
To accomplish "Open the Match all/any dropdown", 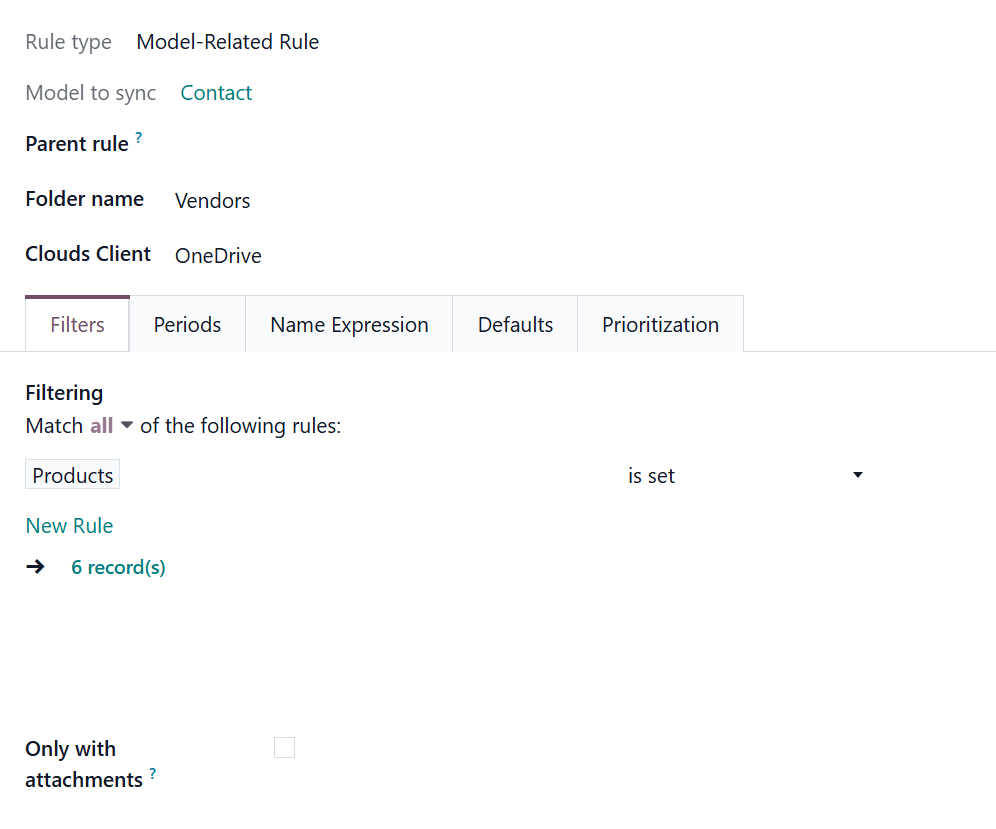I will pyautogui.click(x=111, y=426).
